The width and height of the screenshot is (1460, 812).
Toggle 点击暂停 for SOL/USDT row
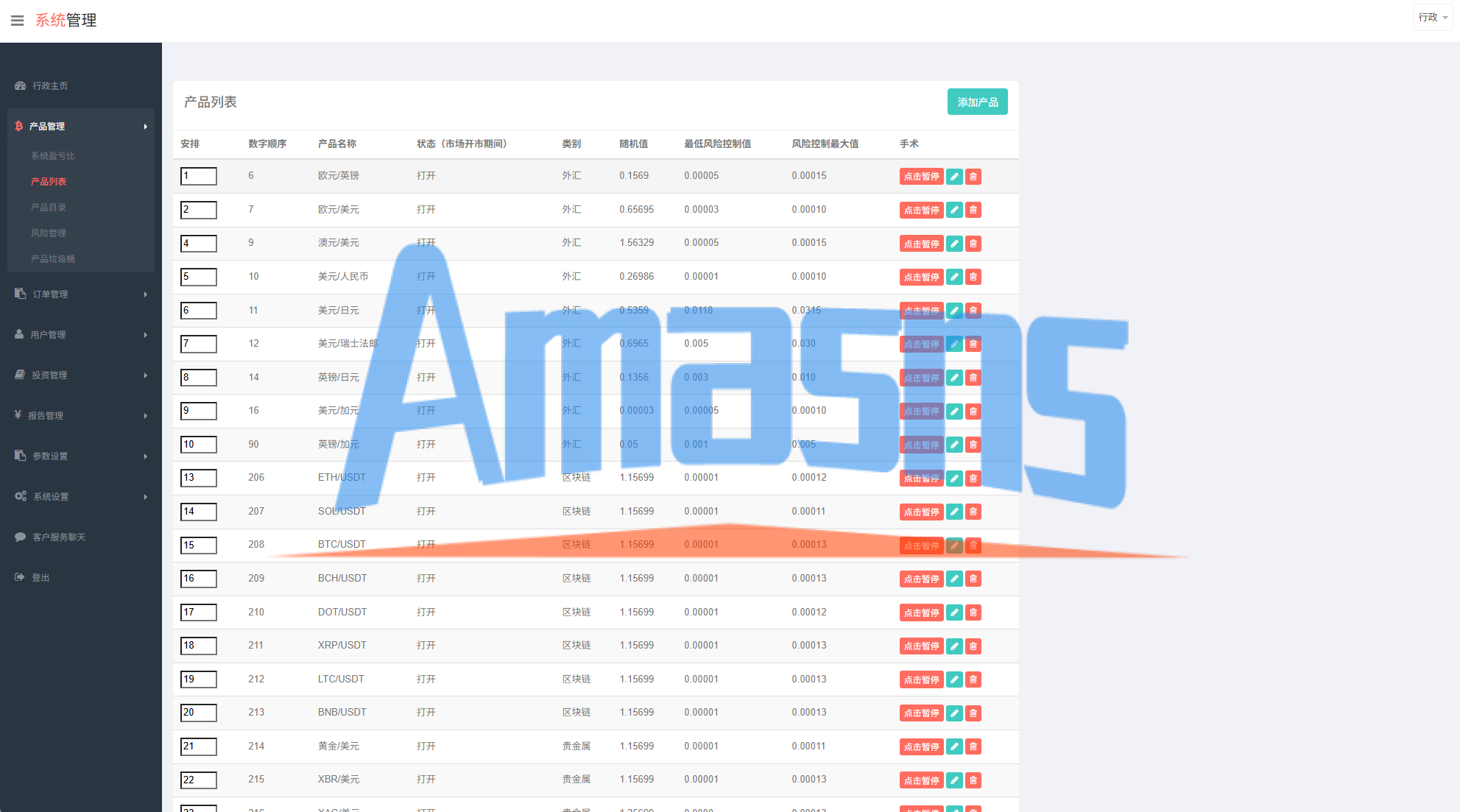[x=921, y=512]
